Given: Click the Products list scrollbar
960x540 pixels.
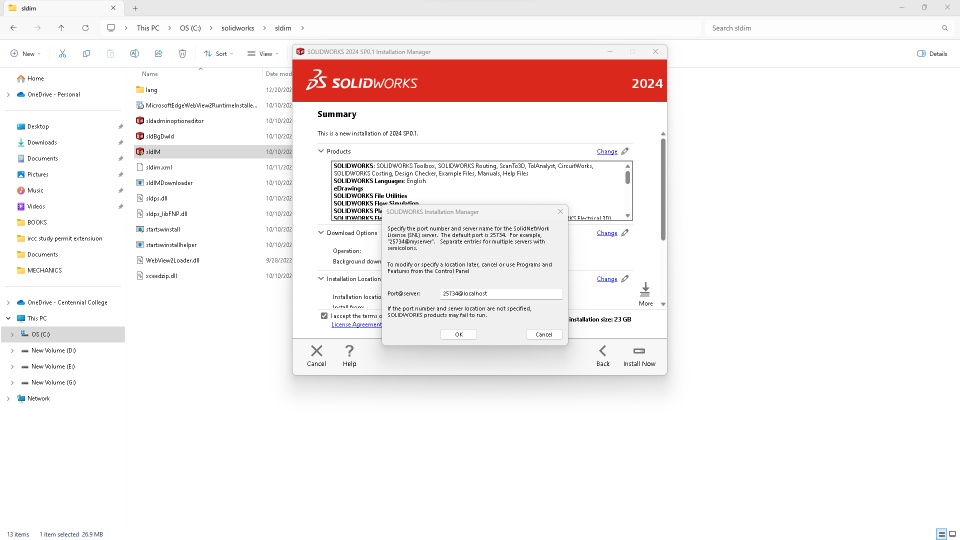Looking at the screenshot, I should (628, 178).
